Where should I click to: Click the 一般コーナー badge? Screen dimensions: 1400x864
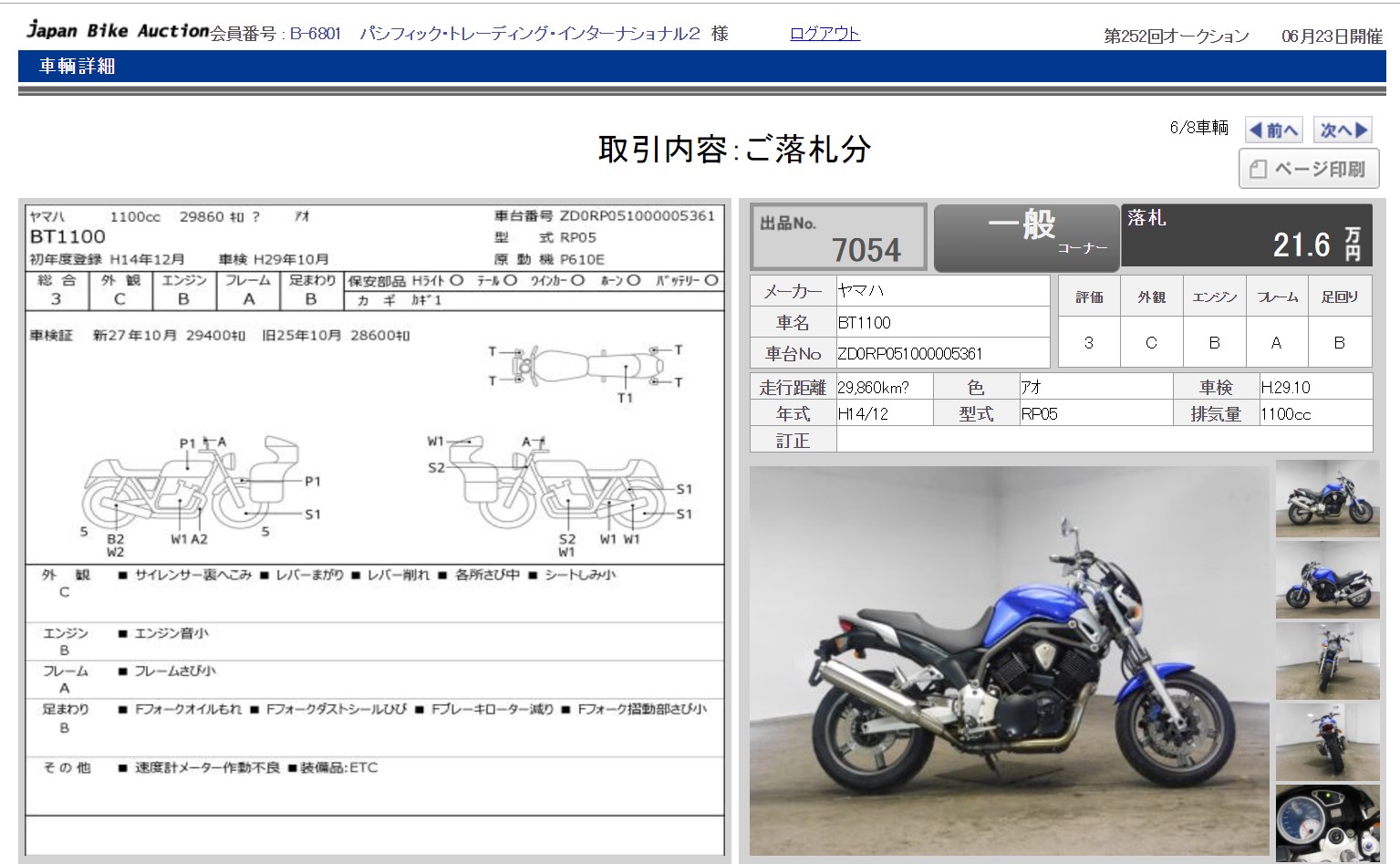(x=1026, y=237)
